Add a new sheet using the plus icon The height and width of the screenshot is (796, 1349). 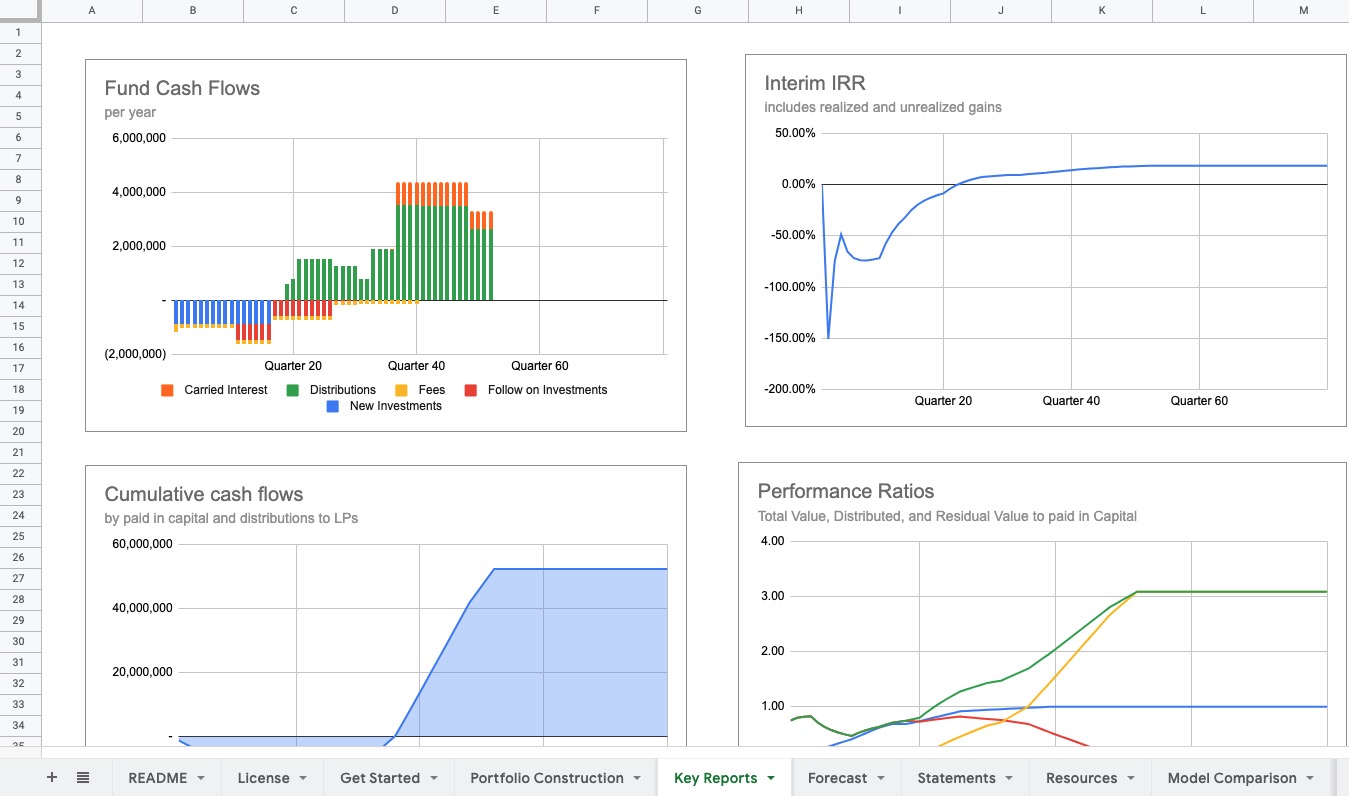click(50, 777)
